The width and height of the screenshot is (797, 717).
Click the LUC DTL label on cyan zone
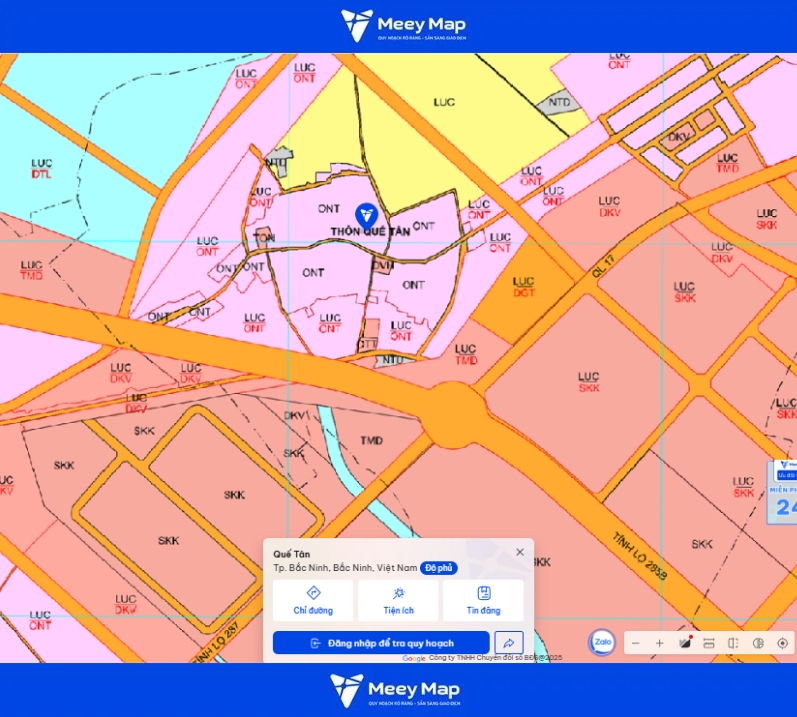41,169
